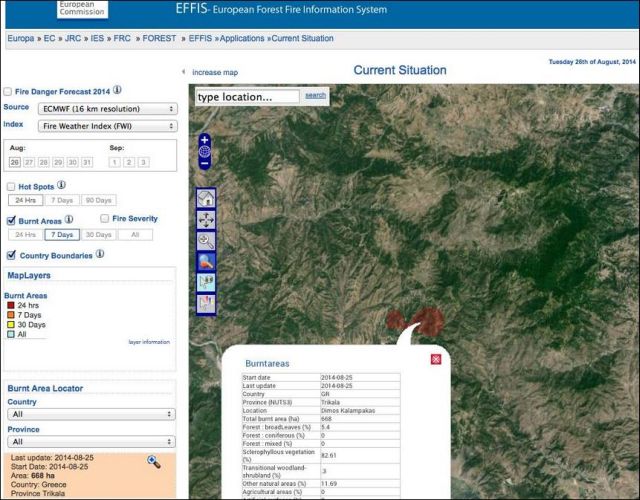Enable the Fire Danger Forecast 2014 checkbox
640x500 pixels.
coord(9,91)
